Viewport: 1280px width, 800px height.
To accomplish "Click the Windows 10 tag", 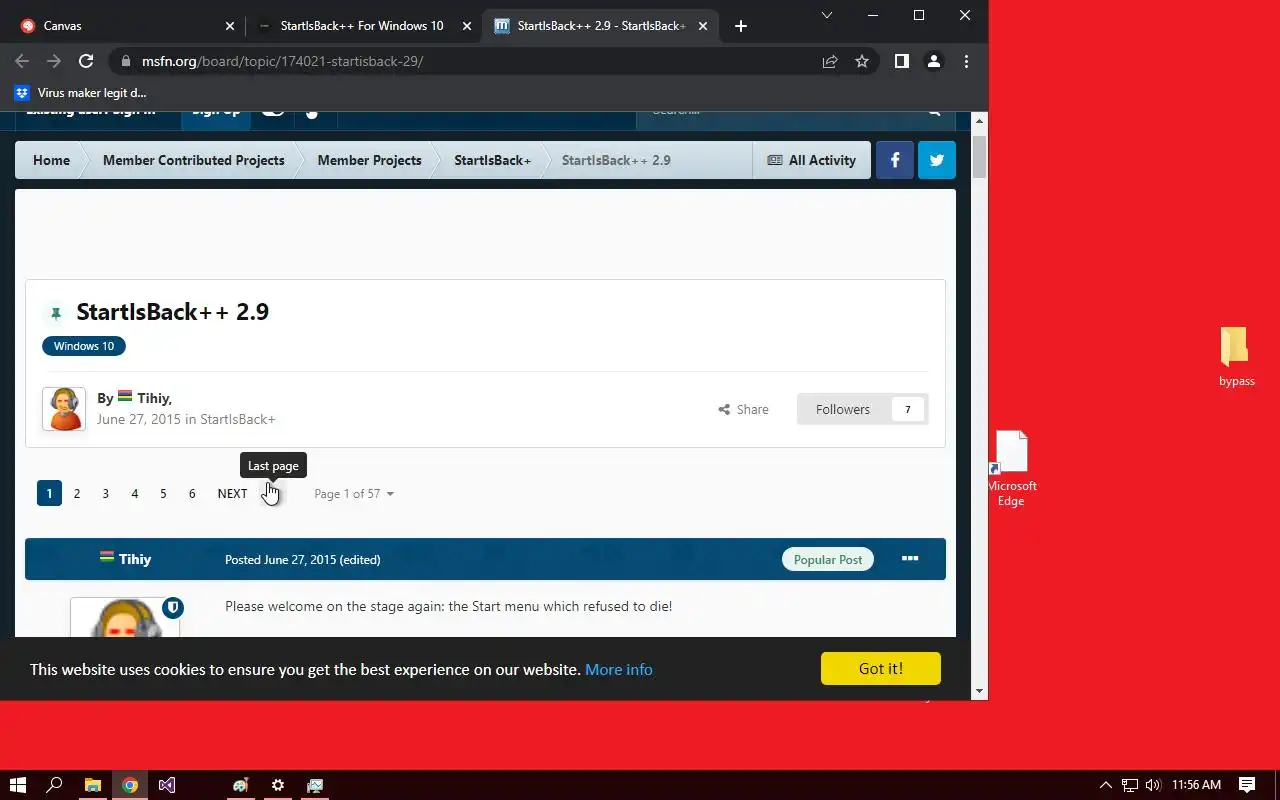I will pos(84,346).
